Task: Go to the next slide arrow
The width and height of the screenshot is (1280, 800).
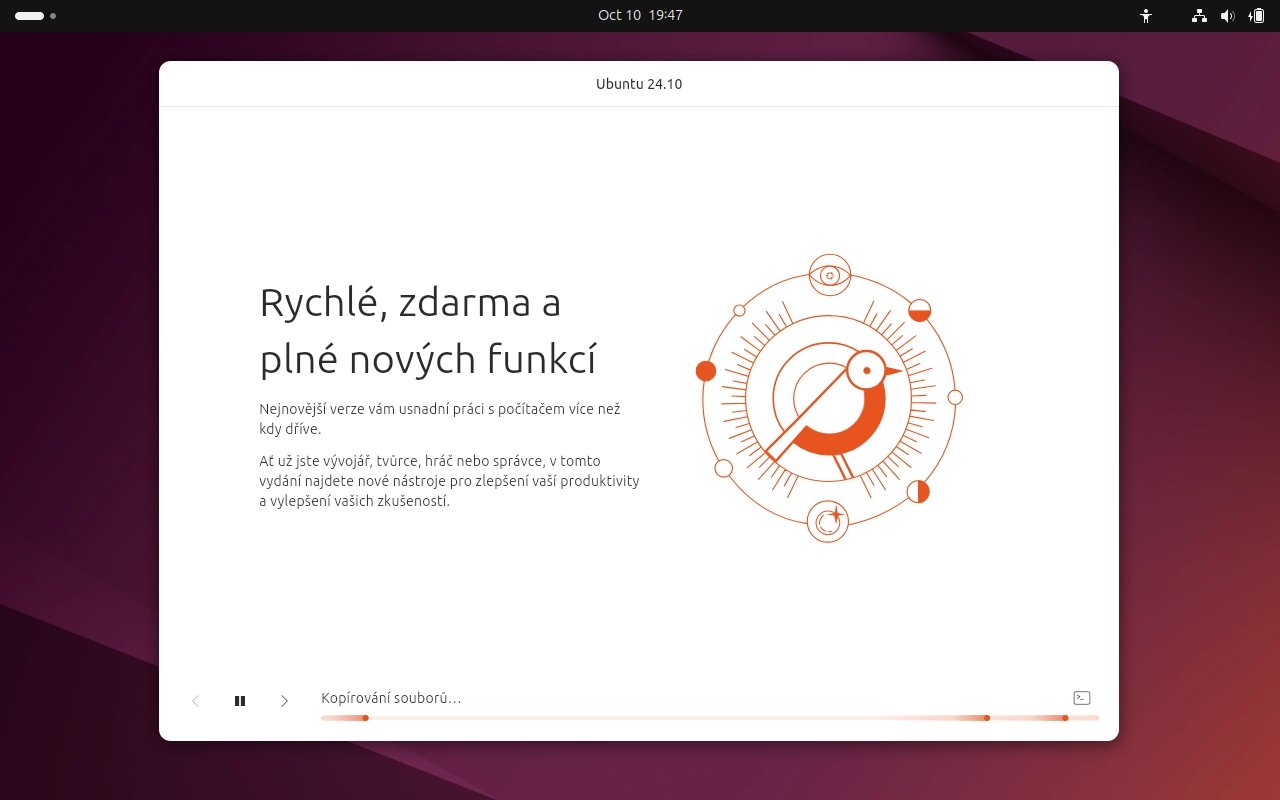Action: point(284,701)
